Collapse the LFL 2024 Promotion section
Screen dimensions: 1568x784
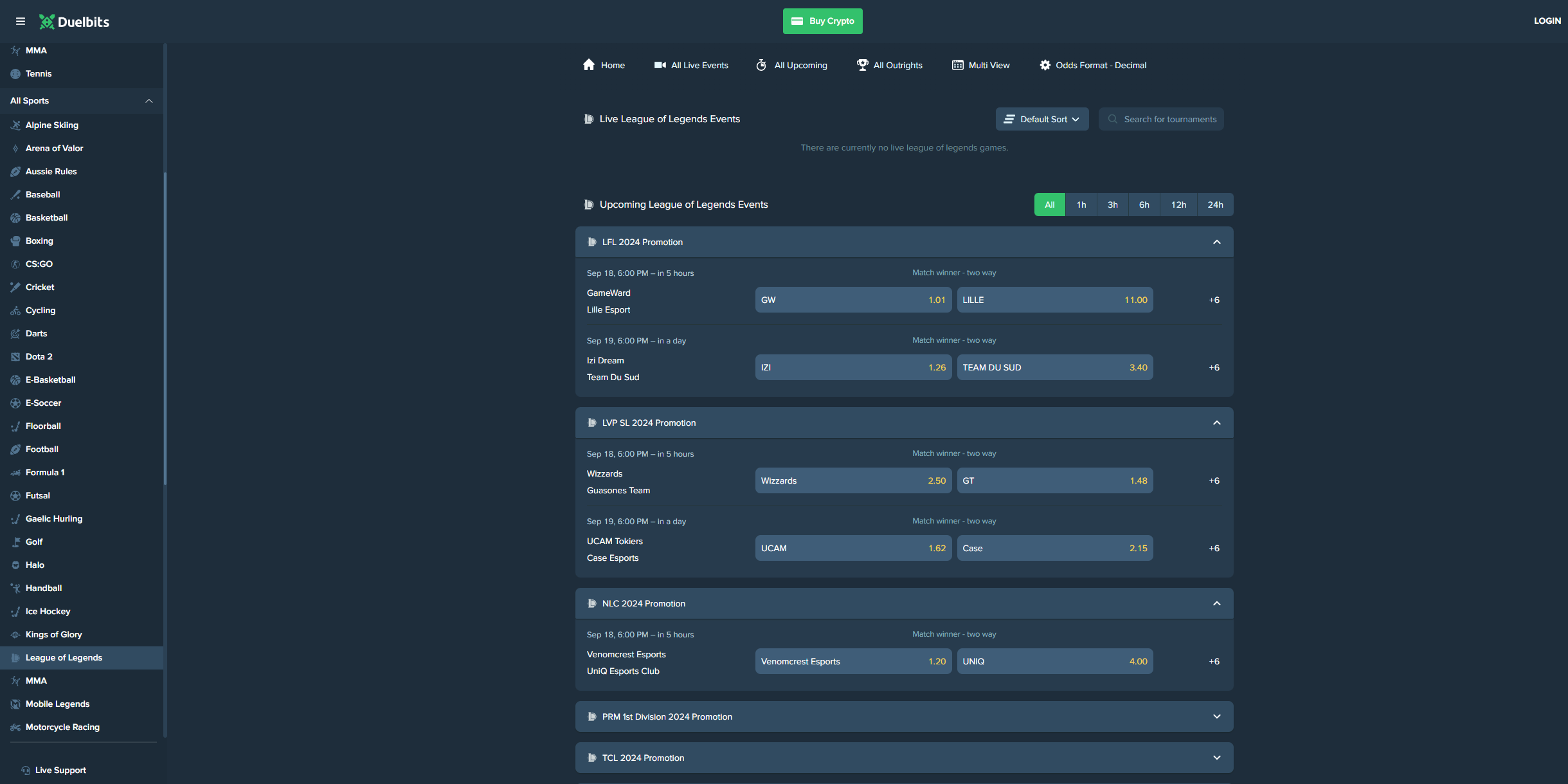click(x=1217, y=242)
